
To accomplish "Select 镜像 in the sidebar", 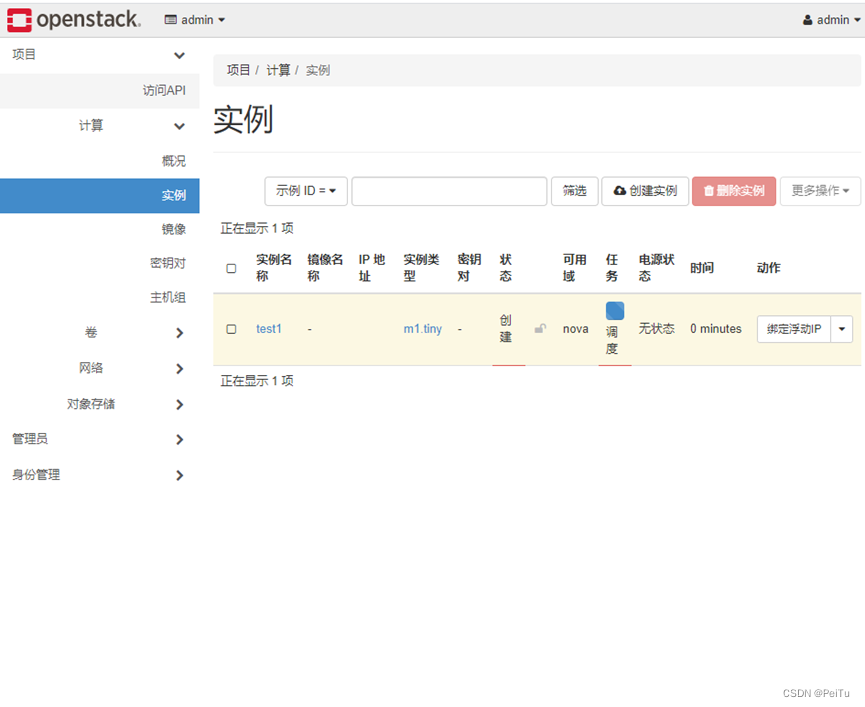I will (175, 227).
